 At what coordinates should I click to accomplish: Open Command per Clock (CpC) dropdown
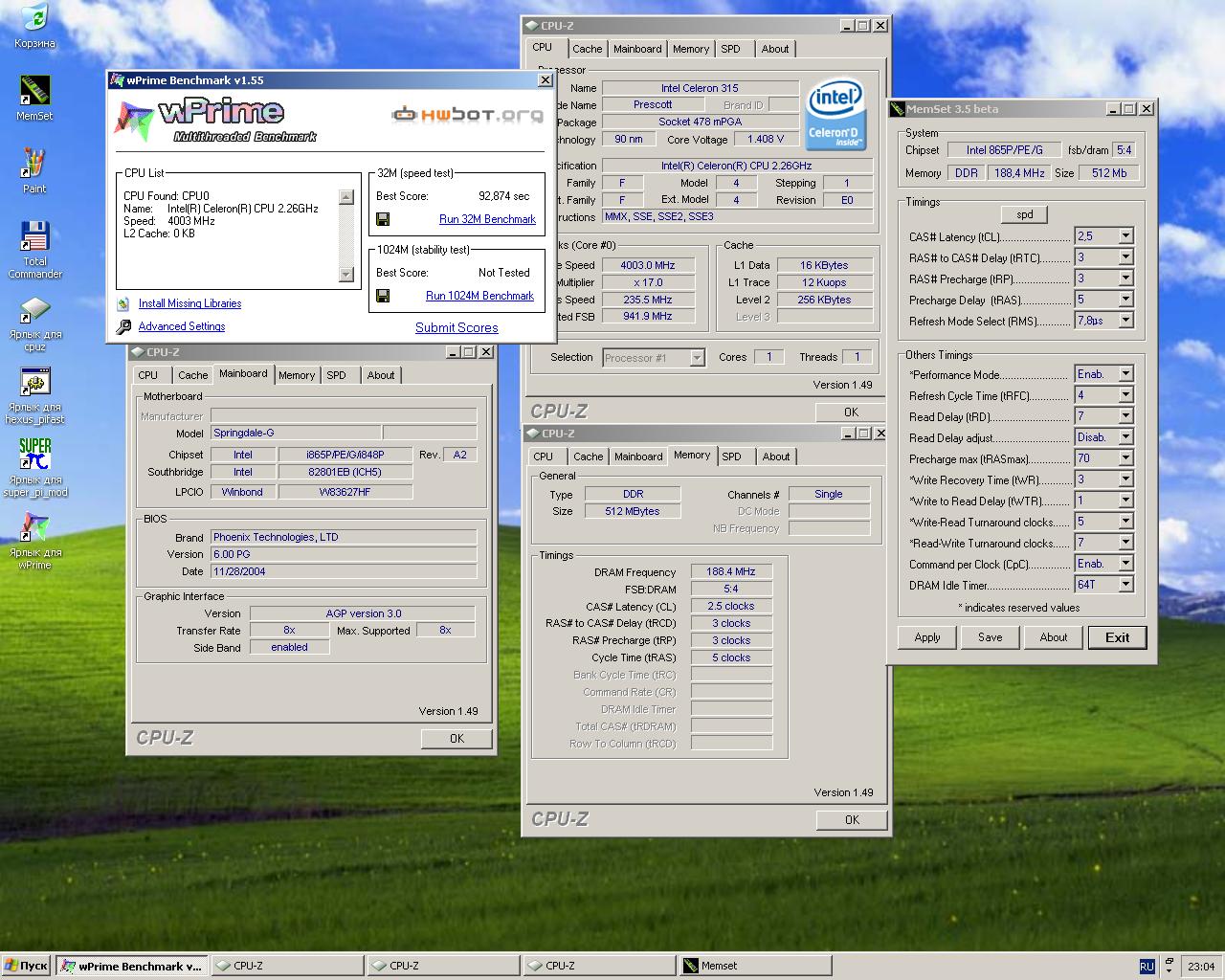click(1125, 563)
